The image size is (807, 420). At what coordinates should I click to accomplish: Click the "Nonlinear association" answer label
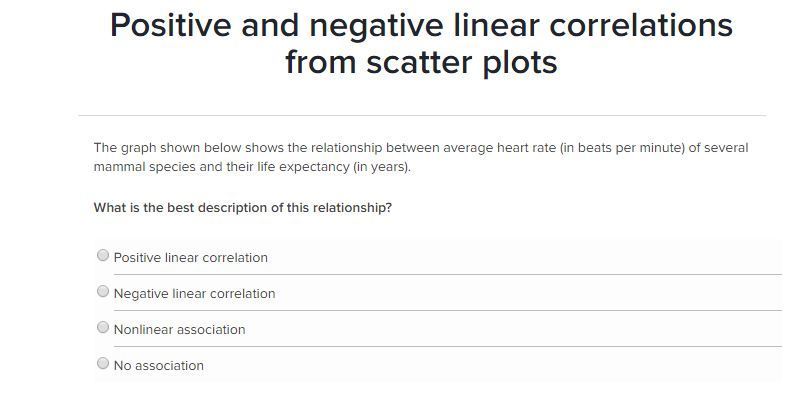click(179, 330)
